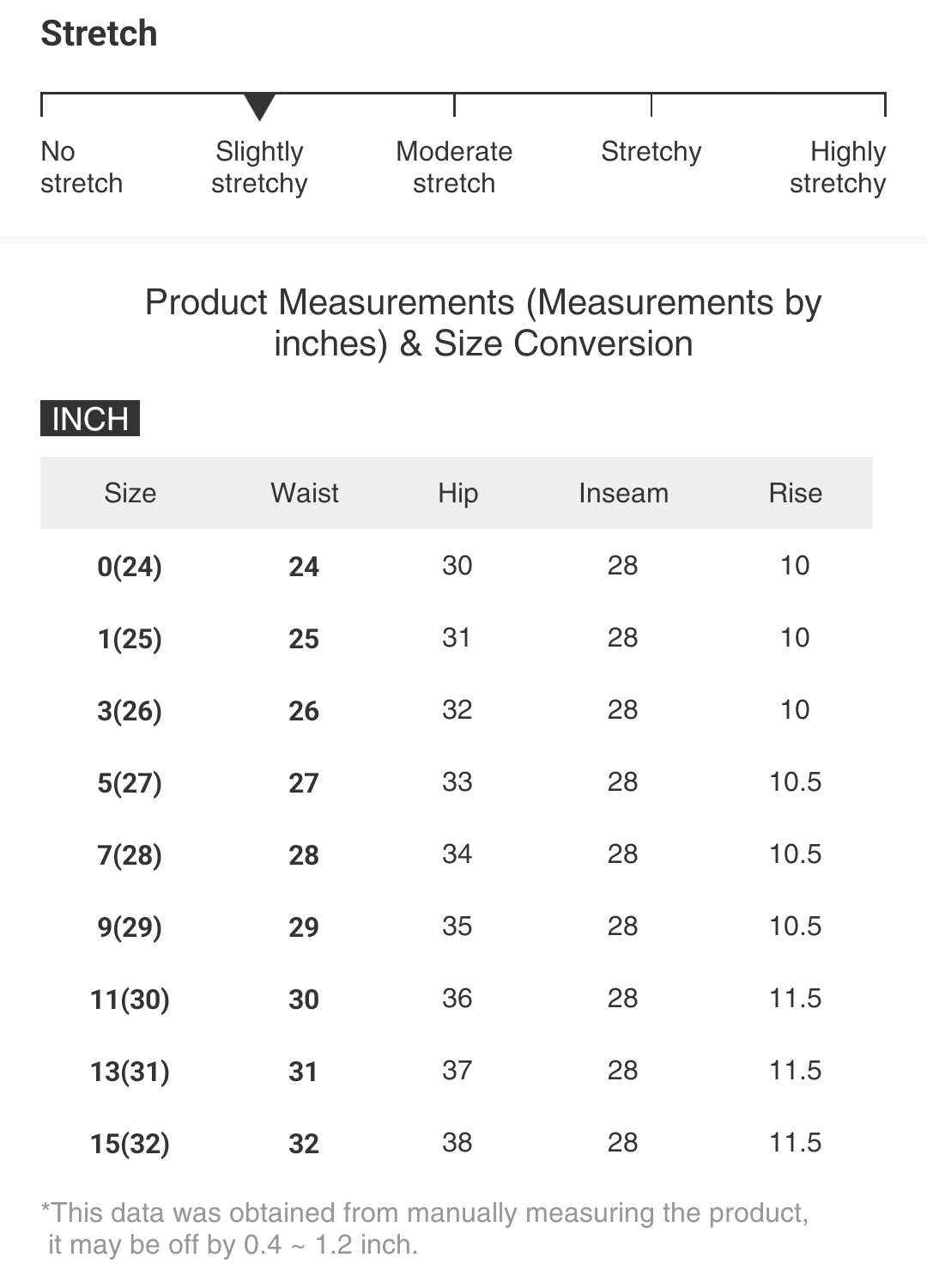Select the 11(30) size row label
The width and height of the screenshot is (927, 1288).
coord(130,999)
